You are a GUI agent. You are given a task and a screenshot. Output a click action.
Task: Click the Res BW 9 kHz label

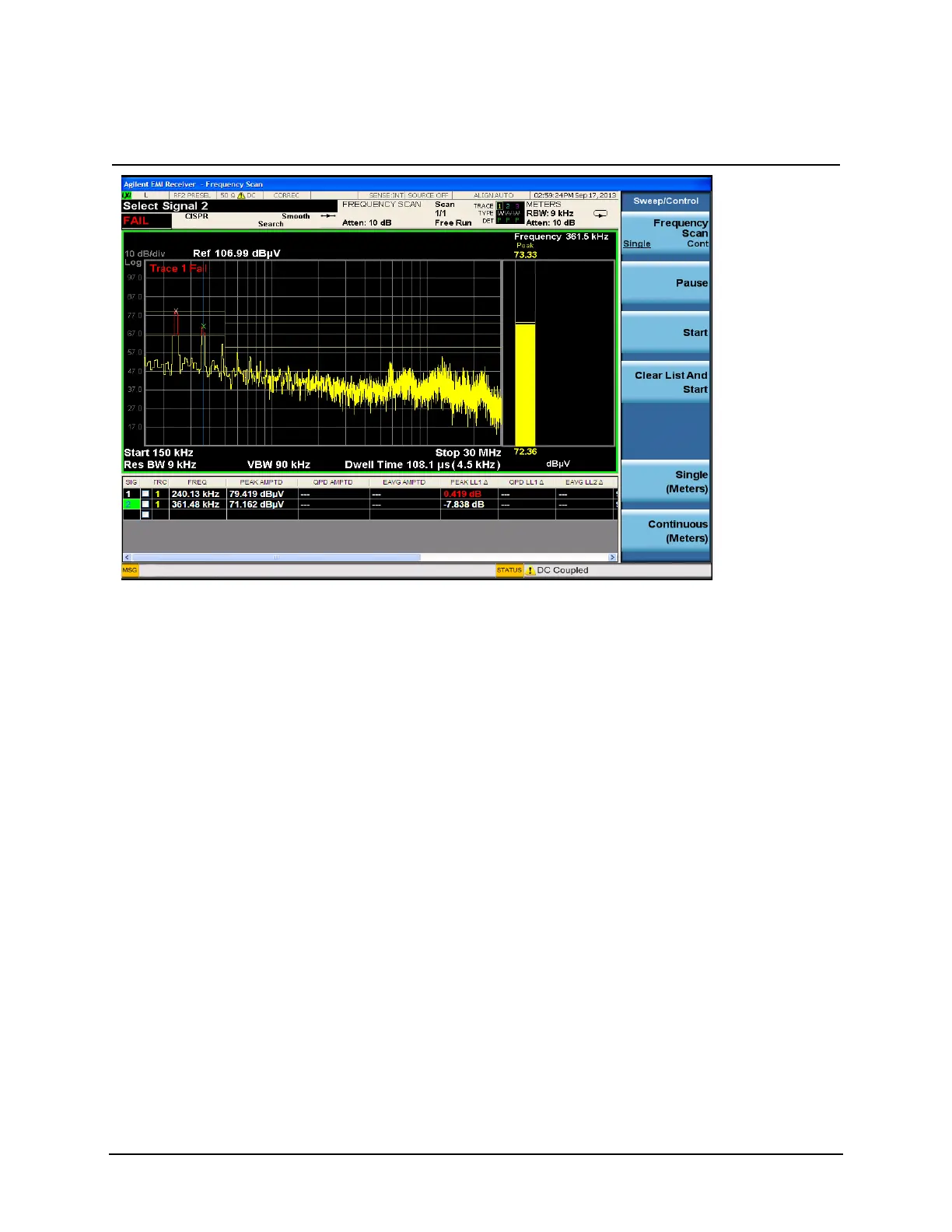pos(160,465)
